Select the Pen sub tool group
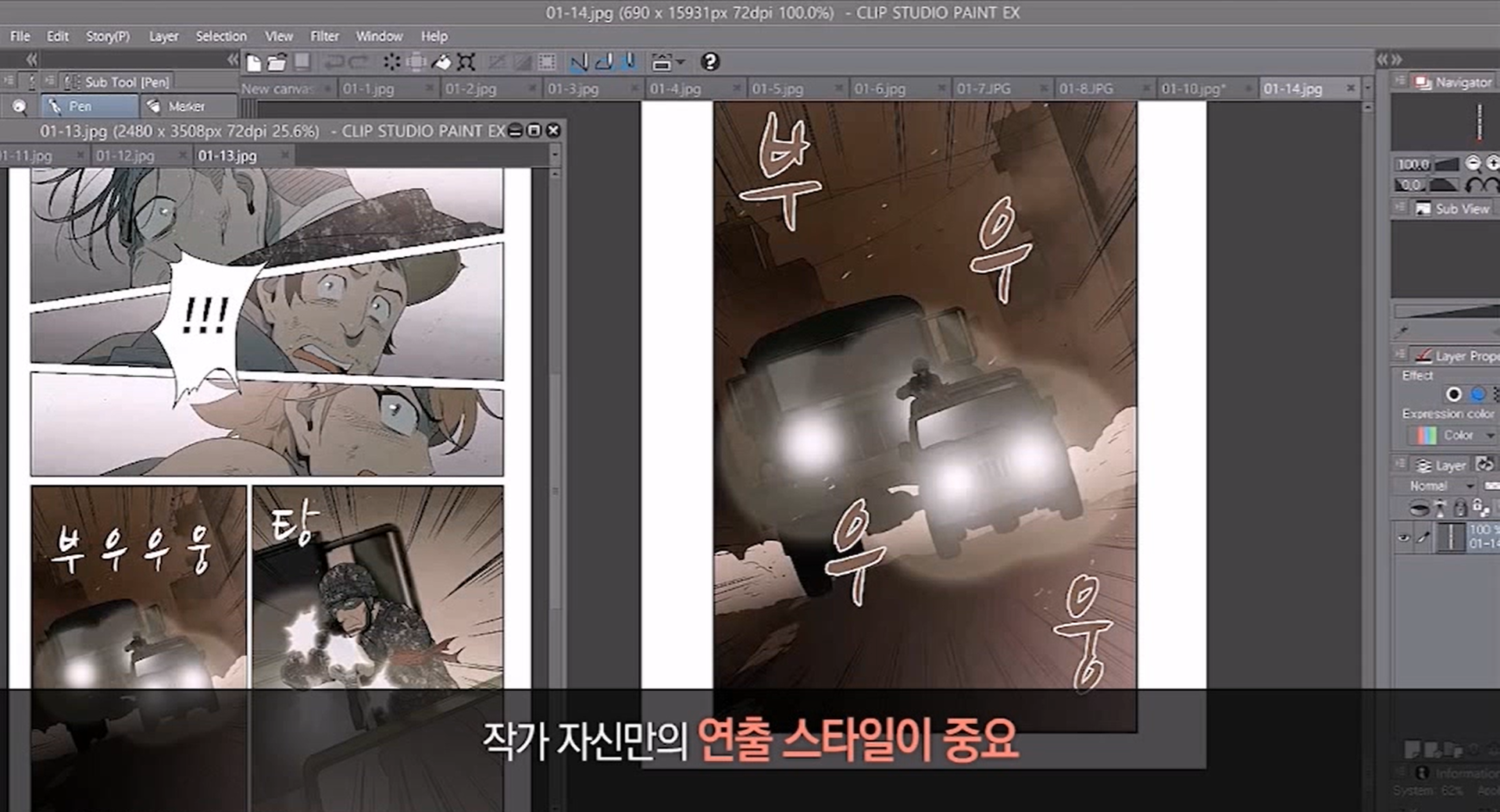1500x812 pixels. [x=90, y=106]
